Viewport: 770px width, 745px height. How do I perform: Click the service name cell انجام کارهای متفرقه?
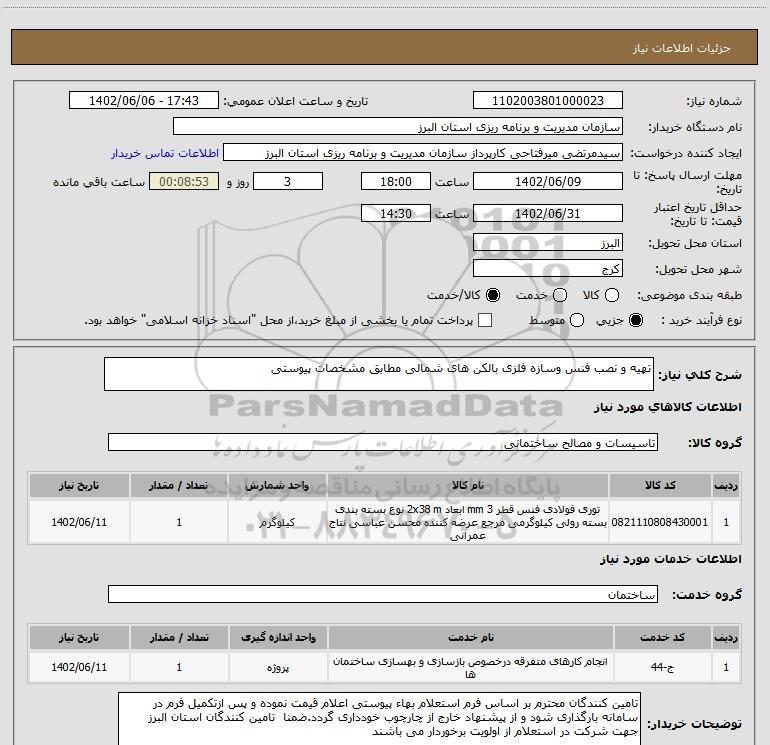pyautogui.click(x=470, y=667)
